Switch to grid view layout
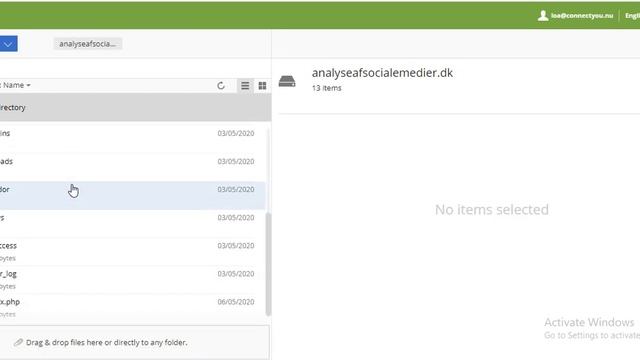Screen dimensions: 640x360 [x=262, y=85]
